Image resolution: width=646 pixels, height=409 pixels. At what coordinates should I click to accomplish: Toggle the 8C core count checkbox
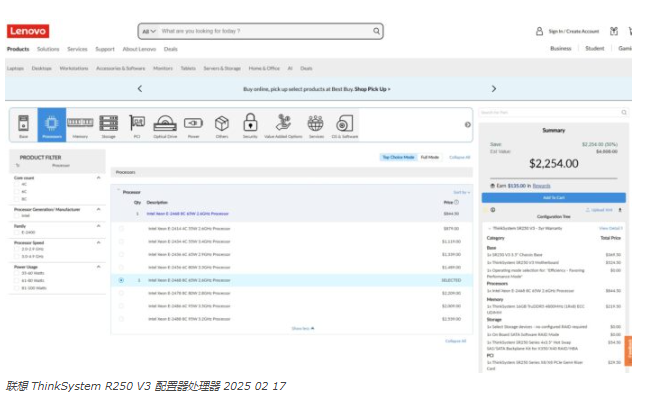pos(17,199)
